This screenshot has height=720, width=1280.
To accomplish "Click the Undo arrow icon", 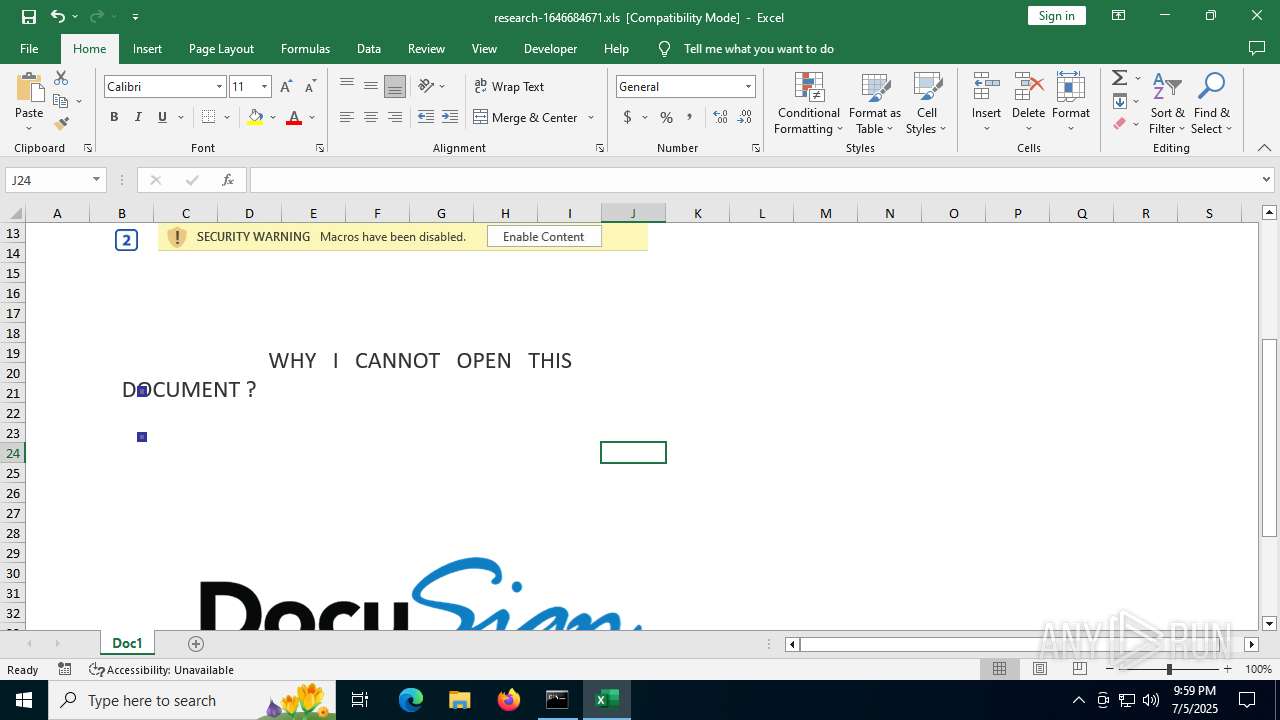I will point(58,16).
